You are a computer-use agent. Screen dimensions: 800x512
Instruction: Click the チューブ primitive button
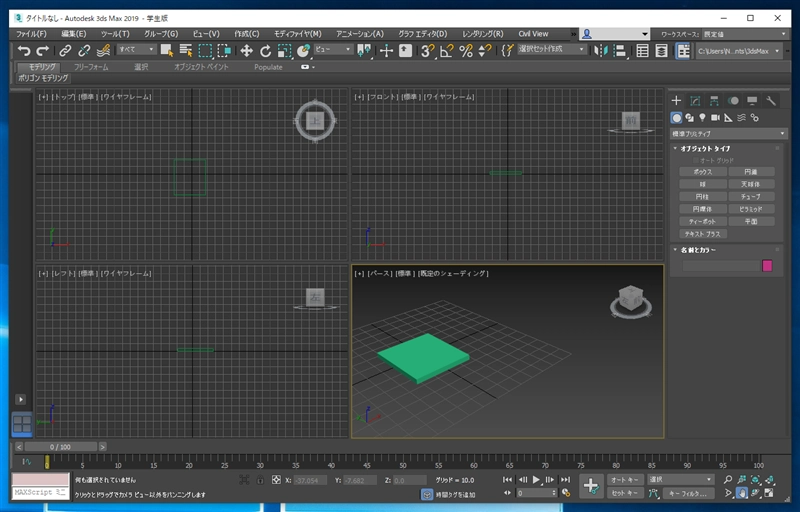tap(751, 196)
